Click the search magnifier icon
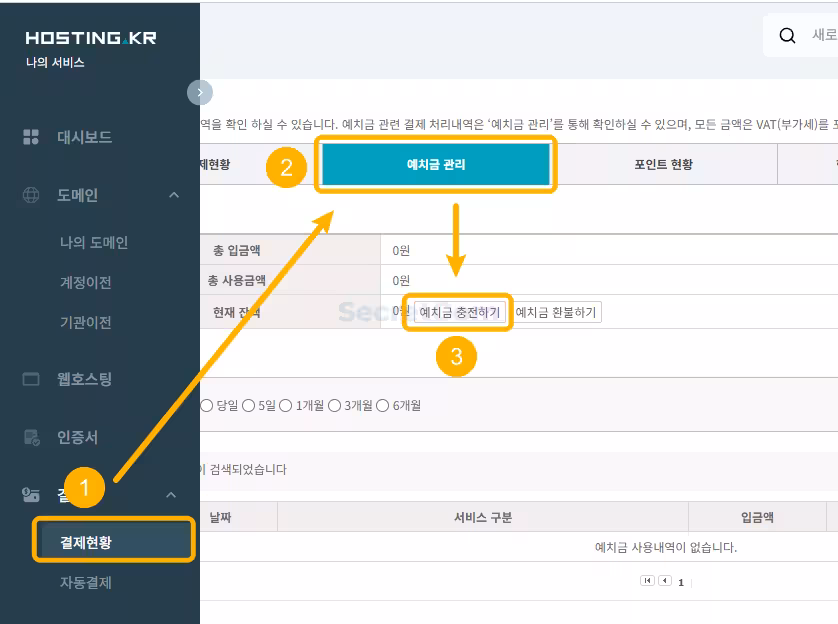Image resolution: width=838 pixels, height=624 pixels. click(787, 36)
